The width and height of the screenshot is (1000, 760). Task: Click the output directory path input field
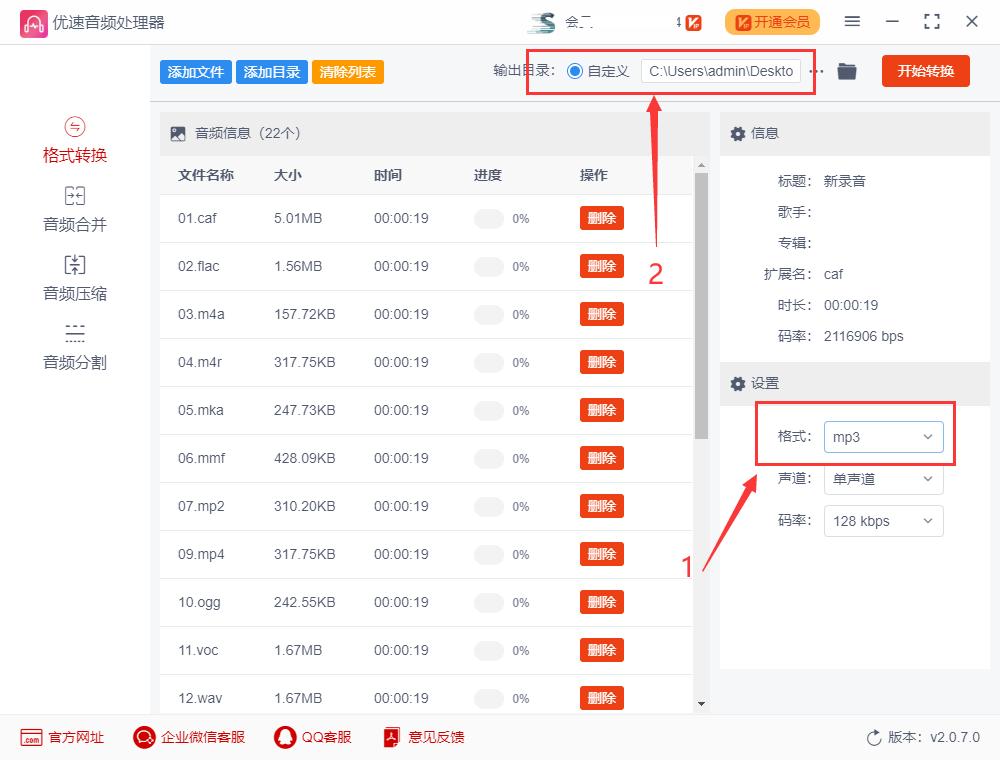[x=722, y=71]
